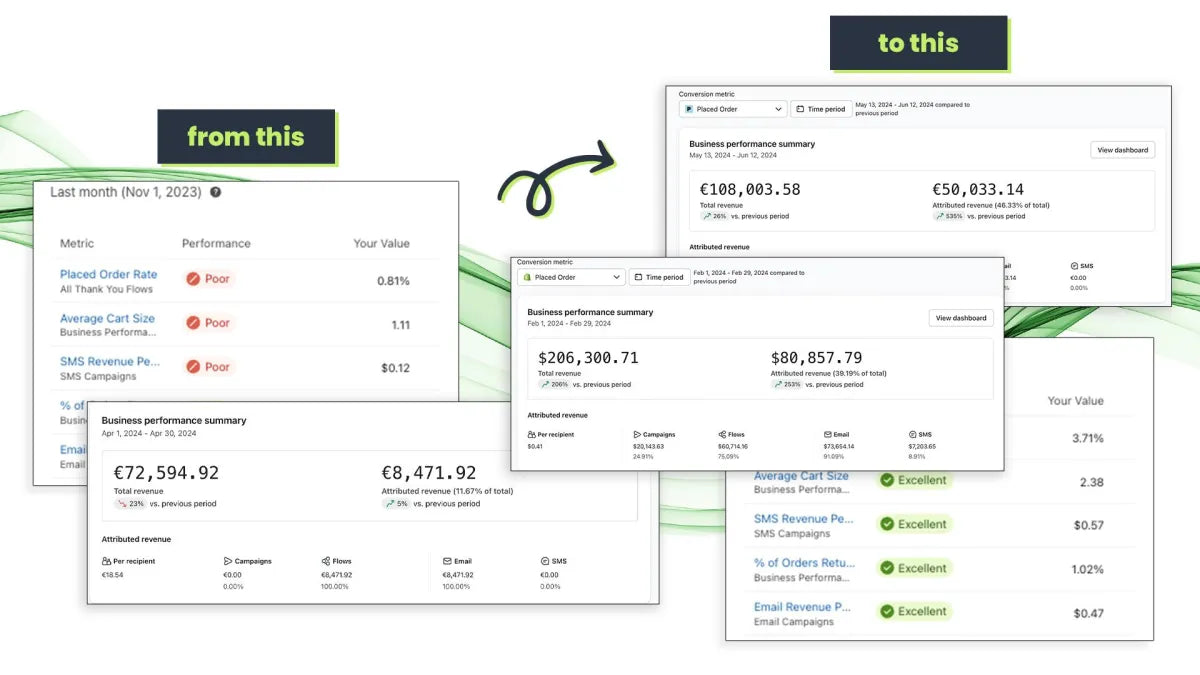The height and width of the screenshot is (675, 1200).
Task: Click the SMS icon in the April 2024 summary
Action: coord(545,562)
